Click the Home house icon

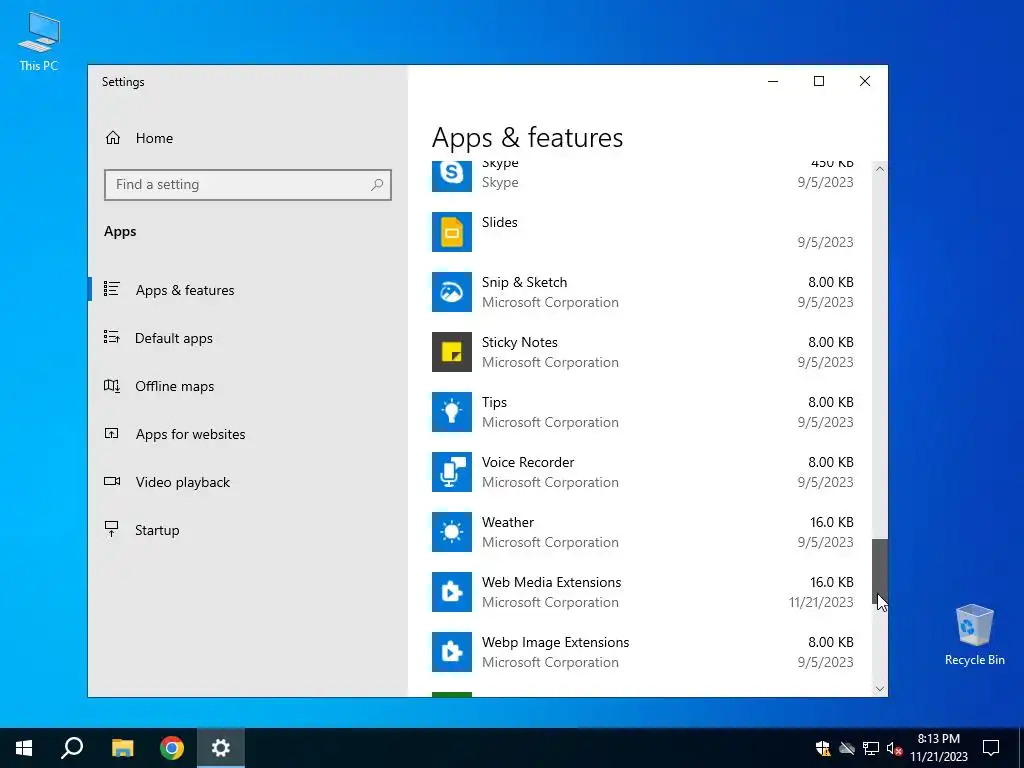pos(113,138)
